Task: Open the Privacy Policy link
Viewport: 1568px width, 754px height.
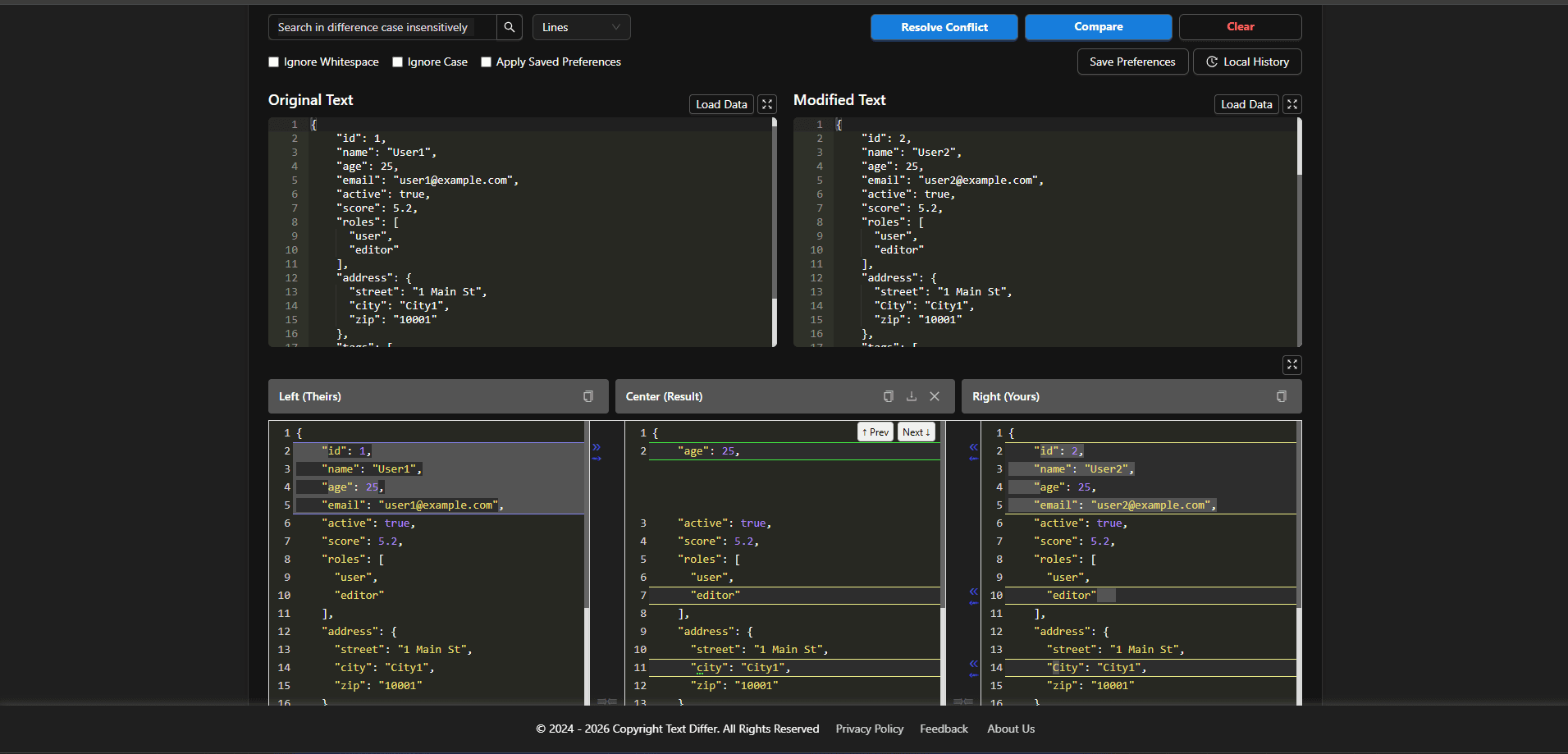Action: (x=869, y=729)
